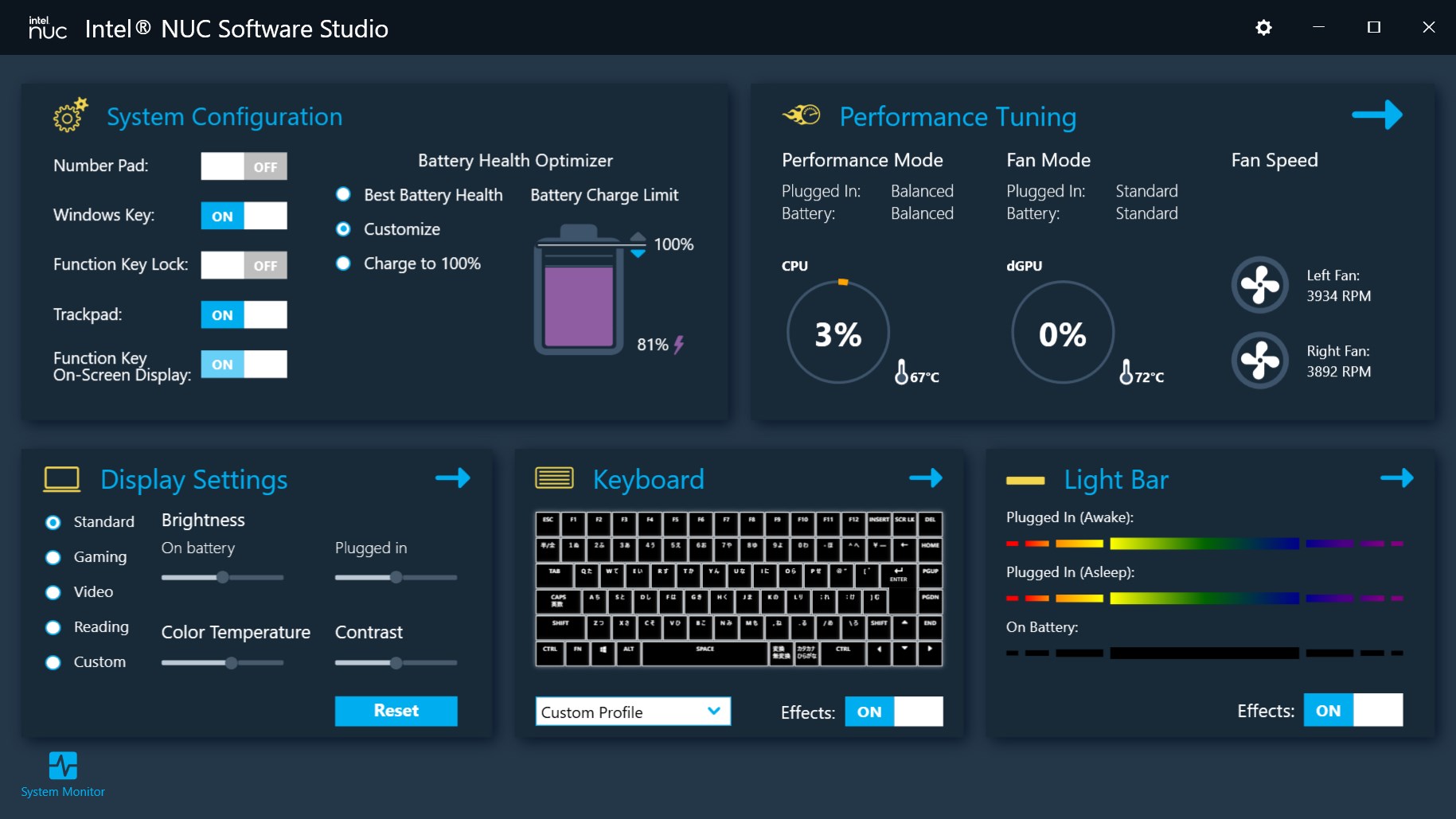The width and height of the screenshot is (1456, 819).
Task: Click the Fan Mode label
Action: (1048, 160)
